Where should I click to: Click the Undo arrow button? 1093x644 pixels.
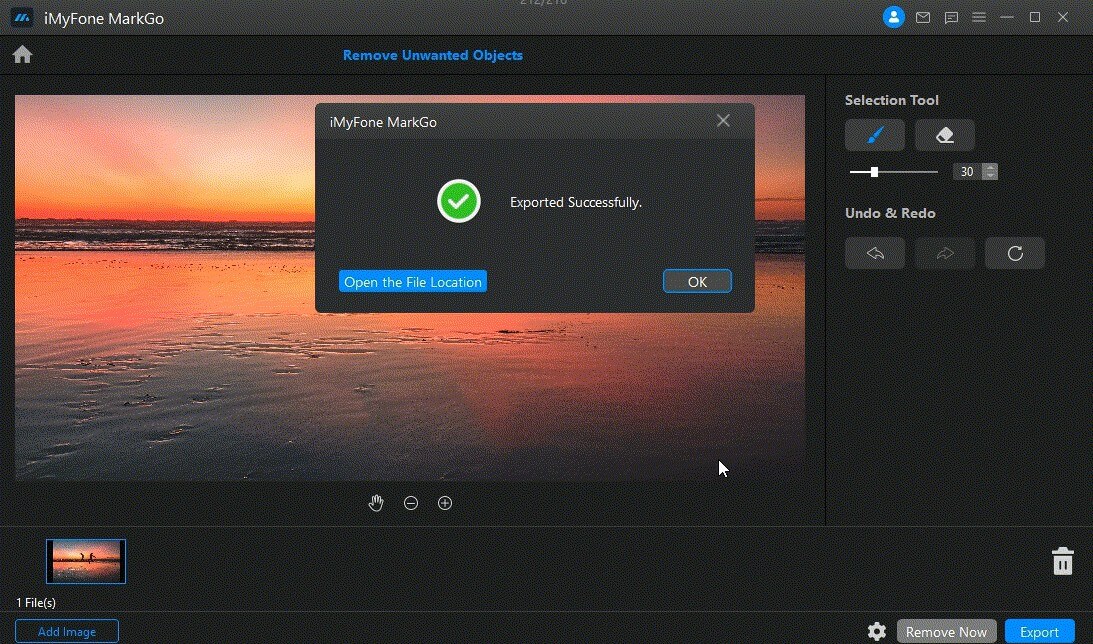[875, 253]
